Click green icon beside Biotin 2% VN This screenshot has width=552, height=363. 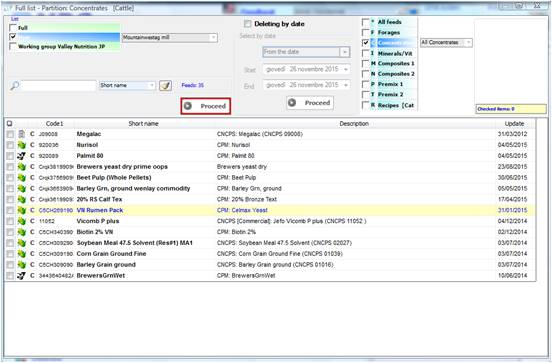pyautogui.click(x=21, y=232)
